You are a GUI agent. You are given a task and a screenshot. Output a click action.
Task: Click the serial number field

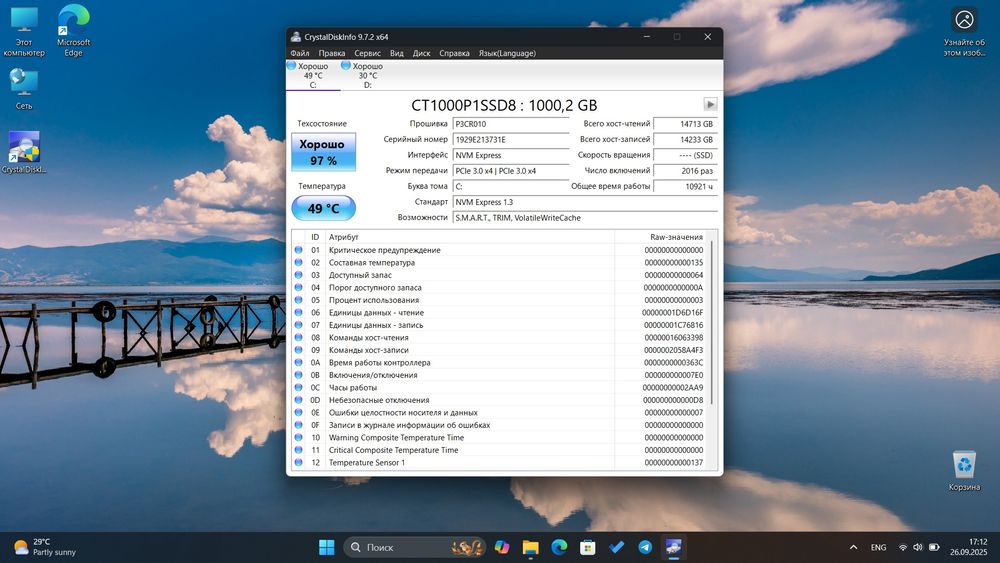pyautogui.click(x=510, y=140)
